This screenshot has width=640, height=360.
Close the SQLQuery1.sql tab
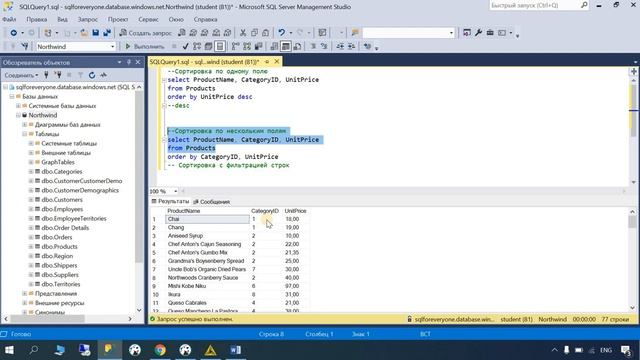click(x=277, y=62)
